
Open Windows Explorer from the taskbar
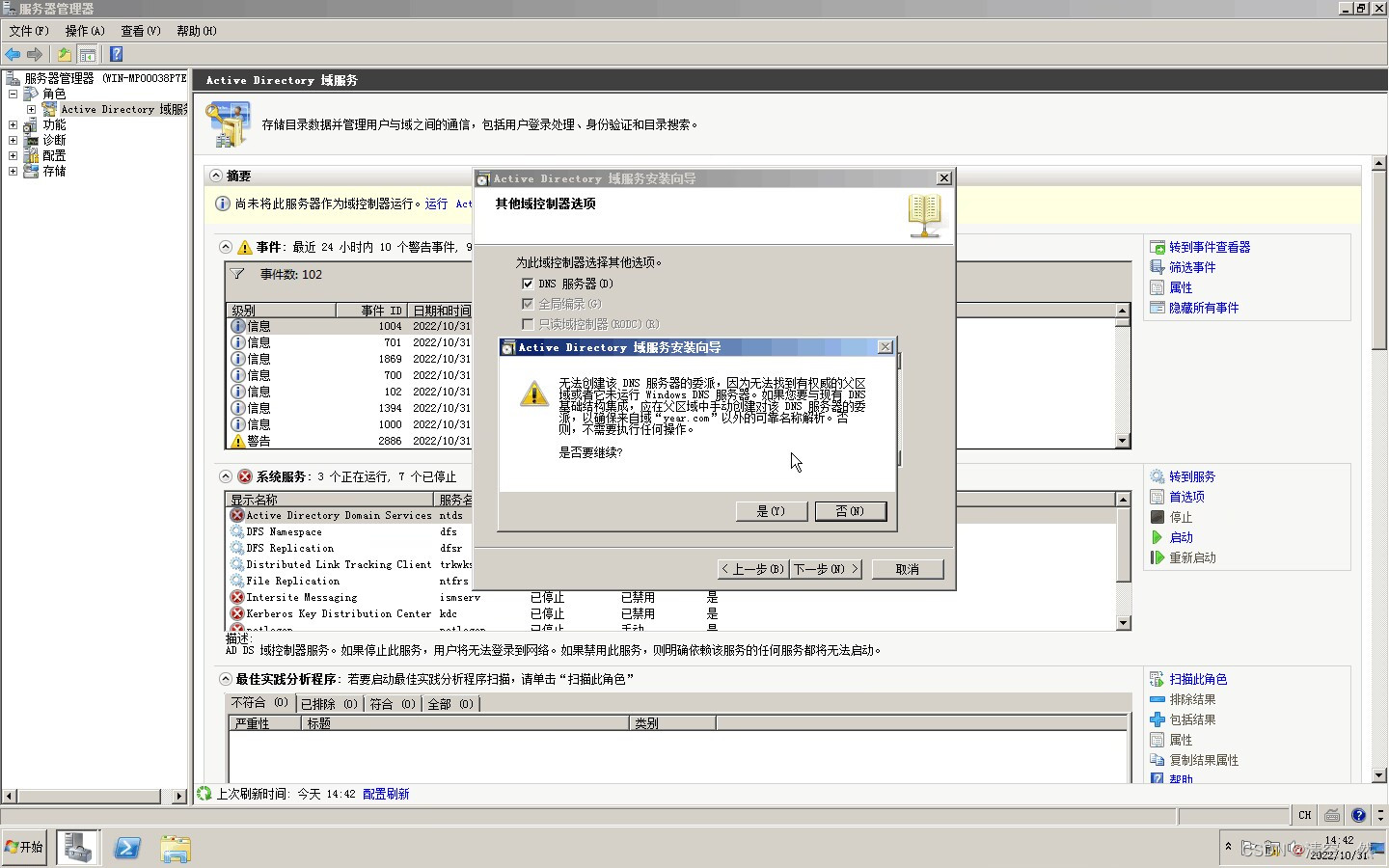pyautogui.click(x=176, y=848)
